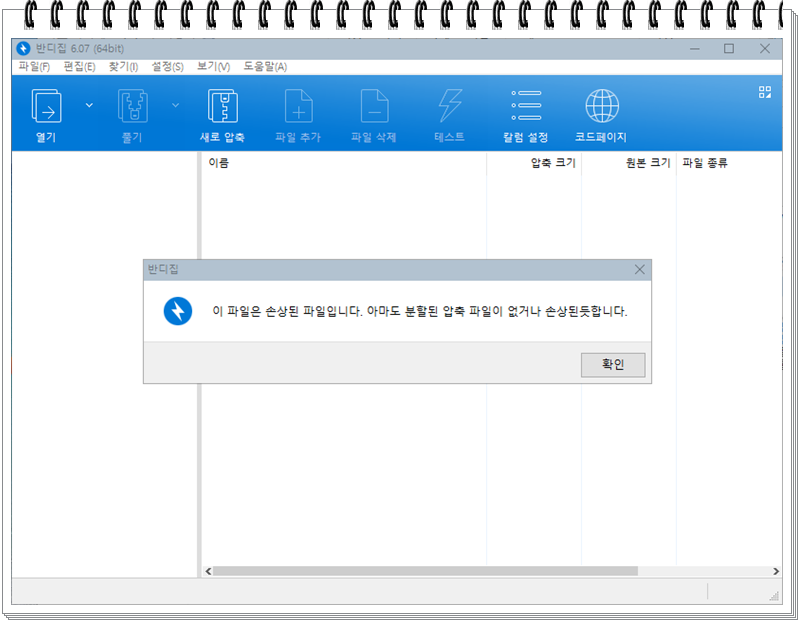Click the horizontal scrollbar thumb
This screenshot has height=622, width=800.
[x=425, y=571]
